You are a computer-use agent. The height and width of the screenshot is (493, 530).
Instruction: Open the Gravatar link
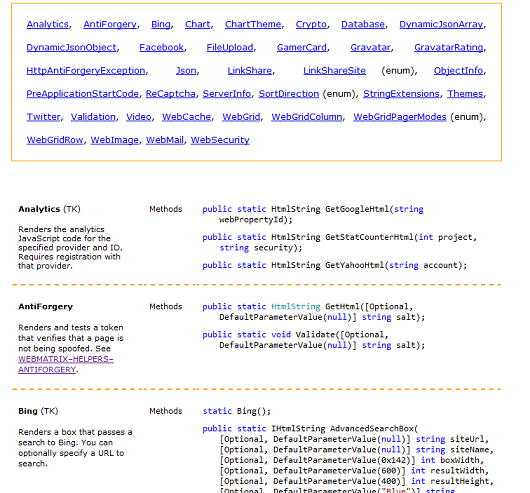point(370,47)
